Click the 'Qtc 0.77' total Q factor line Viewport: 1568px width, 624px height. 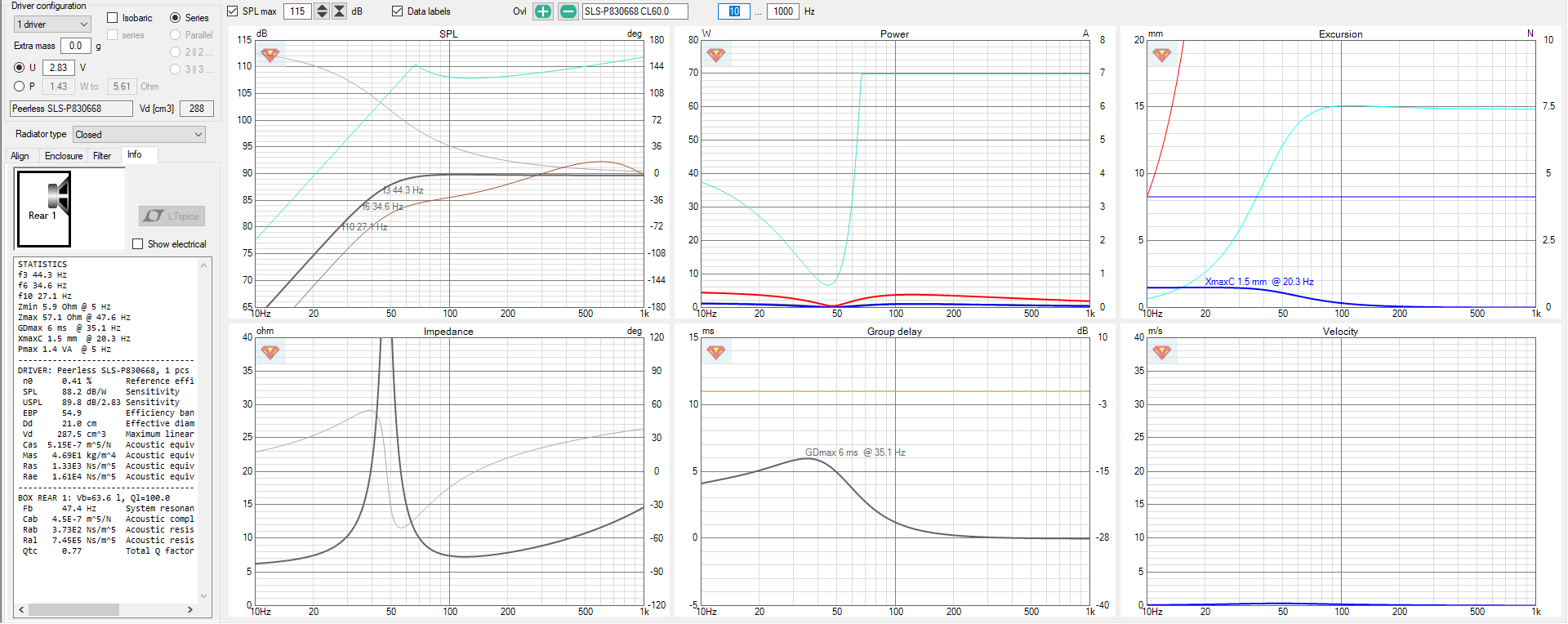[106, 551]
